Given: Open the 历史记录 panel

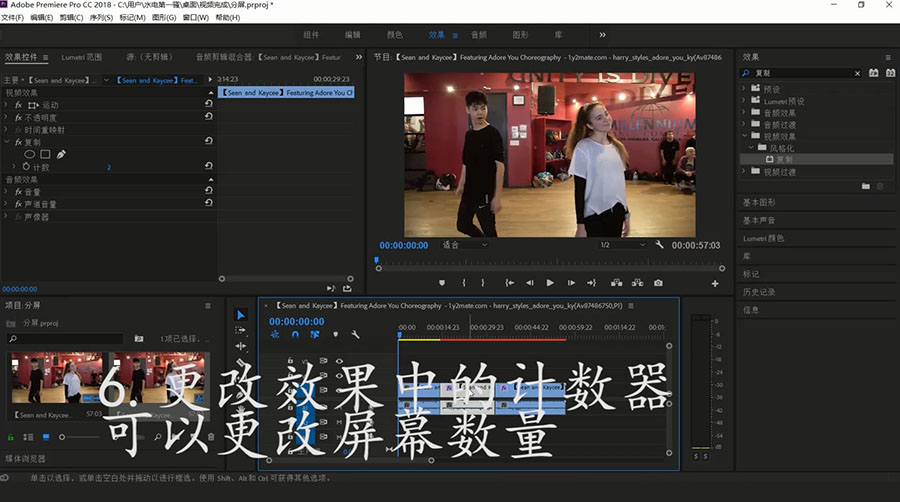Looking at the screenshot, I should pyautogui.click(x=760, y=292).
